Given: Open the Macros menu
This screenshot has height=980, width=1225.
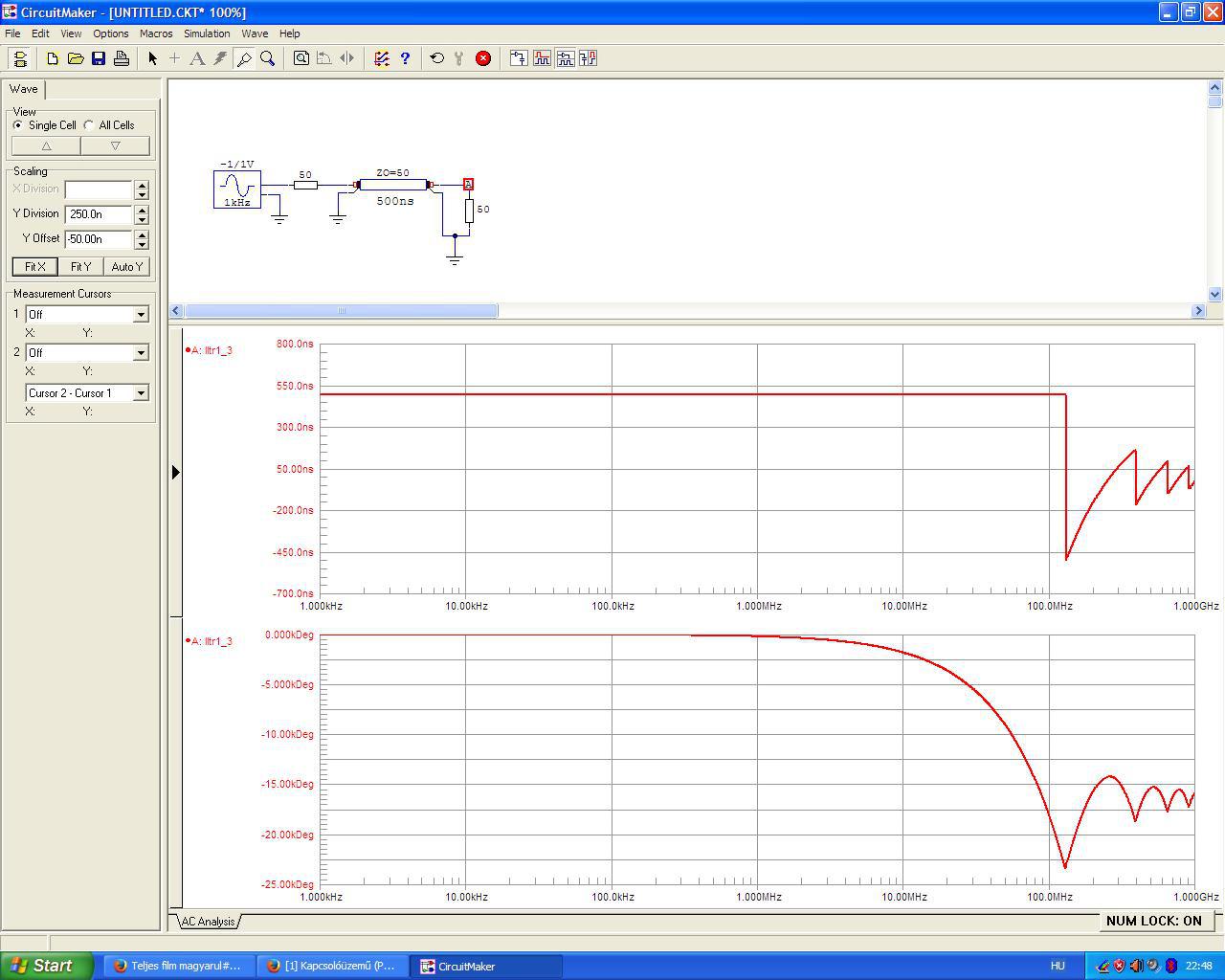Looking at the screenshot, I should [156, 33].
